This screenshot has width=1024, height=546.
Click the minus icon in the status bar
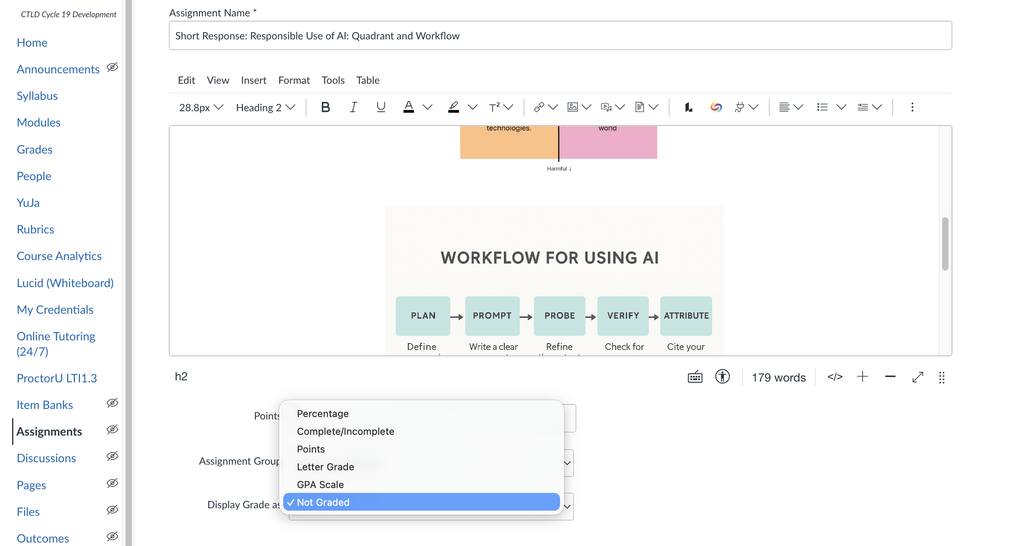coord(890,377)
